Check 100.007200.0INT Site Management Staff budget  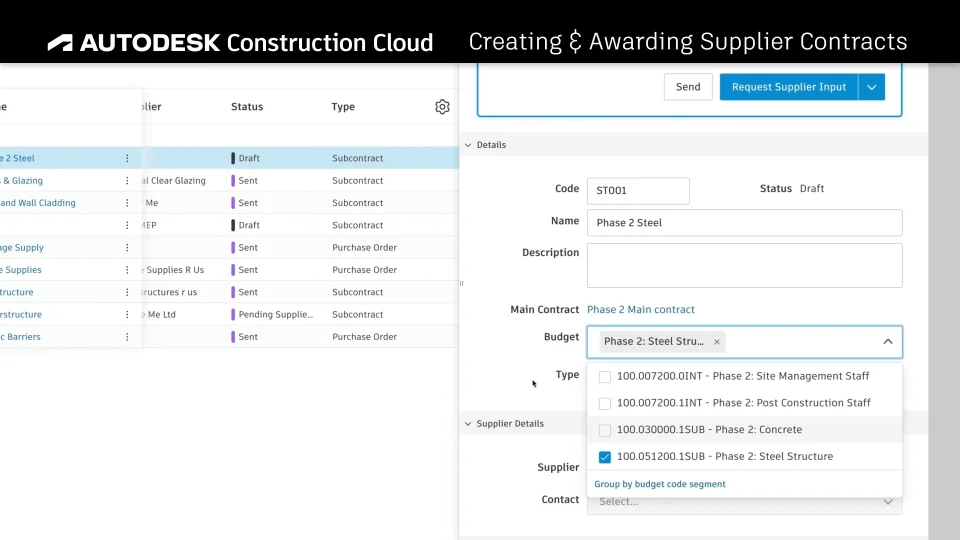[605, 377]
